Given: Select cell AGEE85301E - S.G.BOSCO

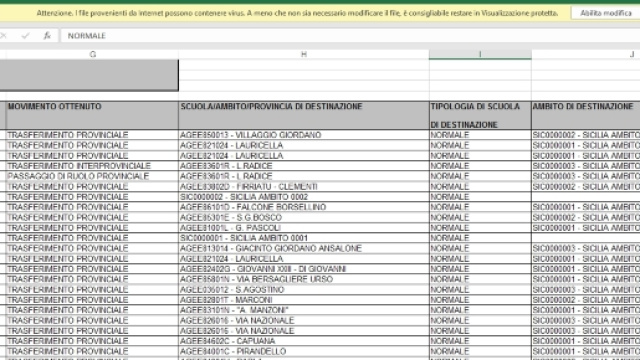Looking at the screenshot, I should coord(304,218).
